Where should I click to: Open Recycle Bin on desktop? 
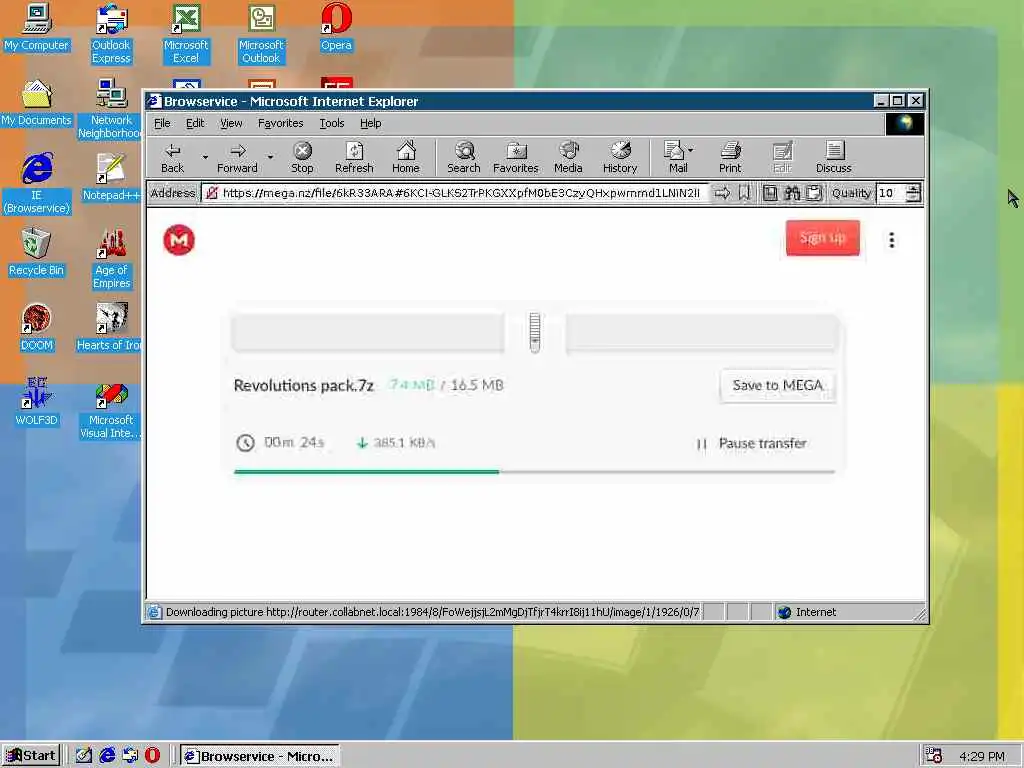(37, 253)
